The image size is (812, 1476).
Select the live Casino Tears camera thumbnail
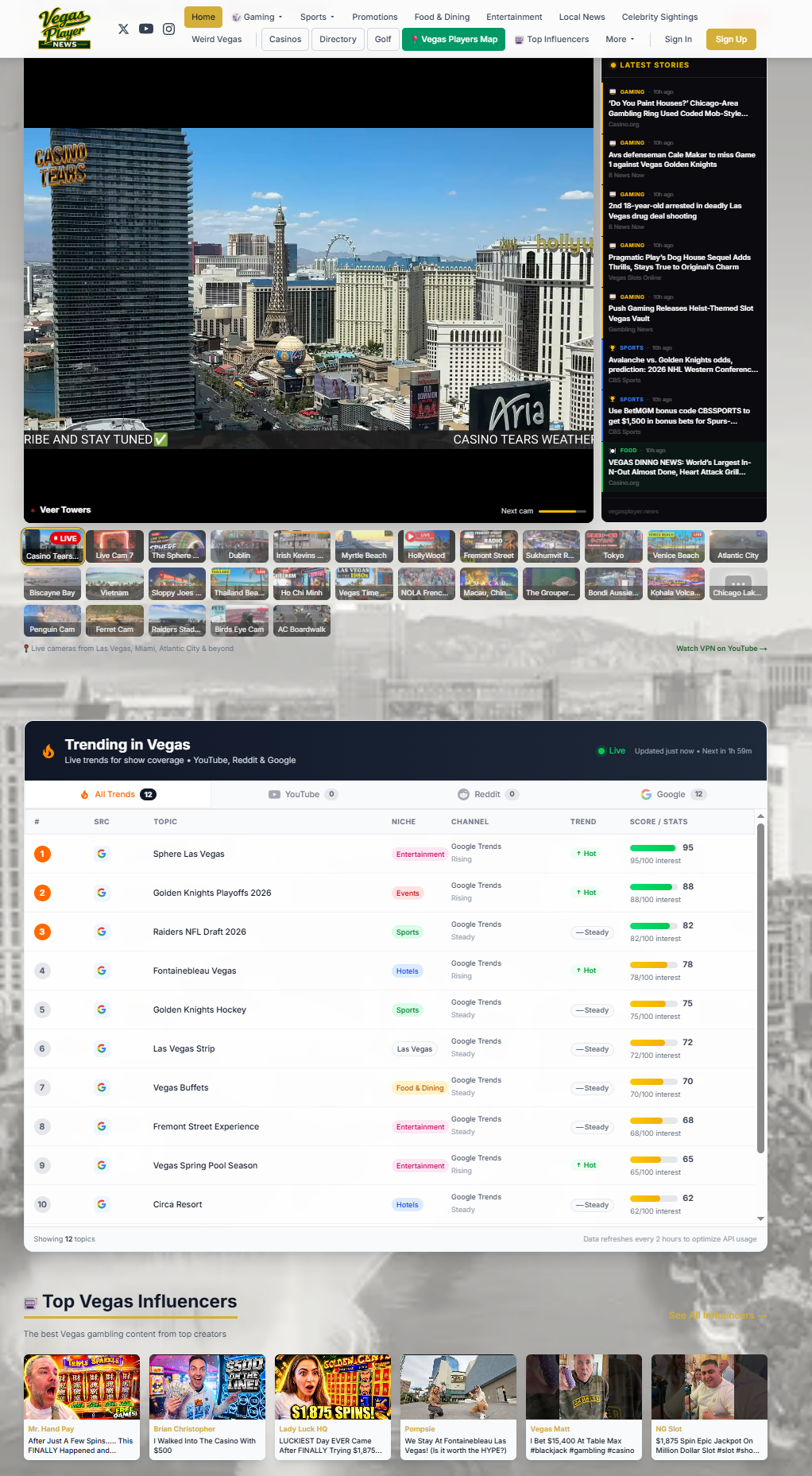(x=52, y=546)
